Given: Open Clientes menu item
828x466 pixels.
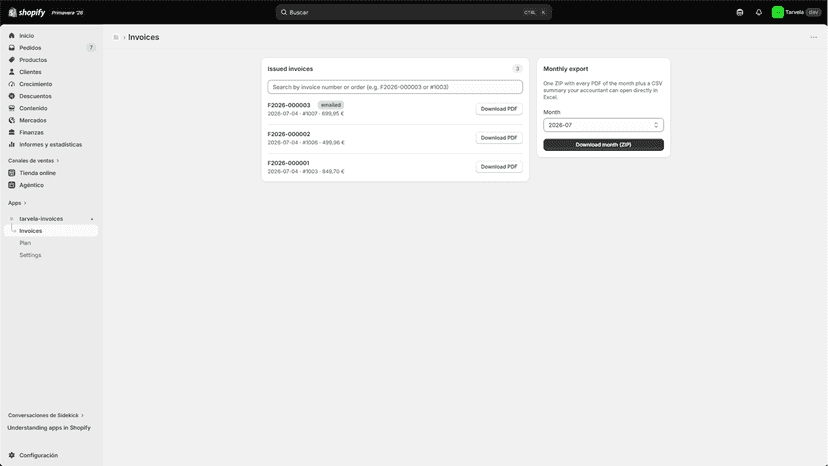Looking at the screenshot, I should (30, 72).
